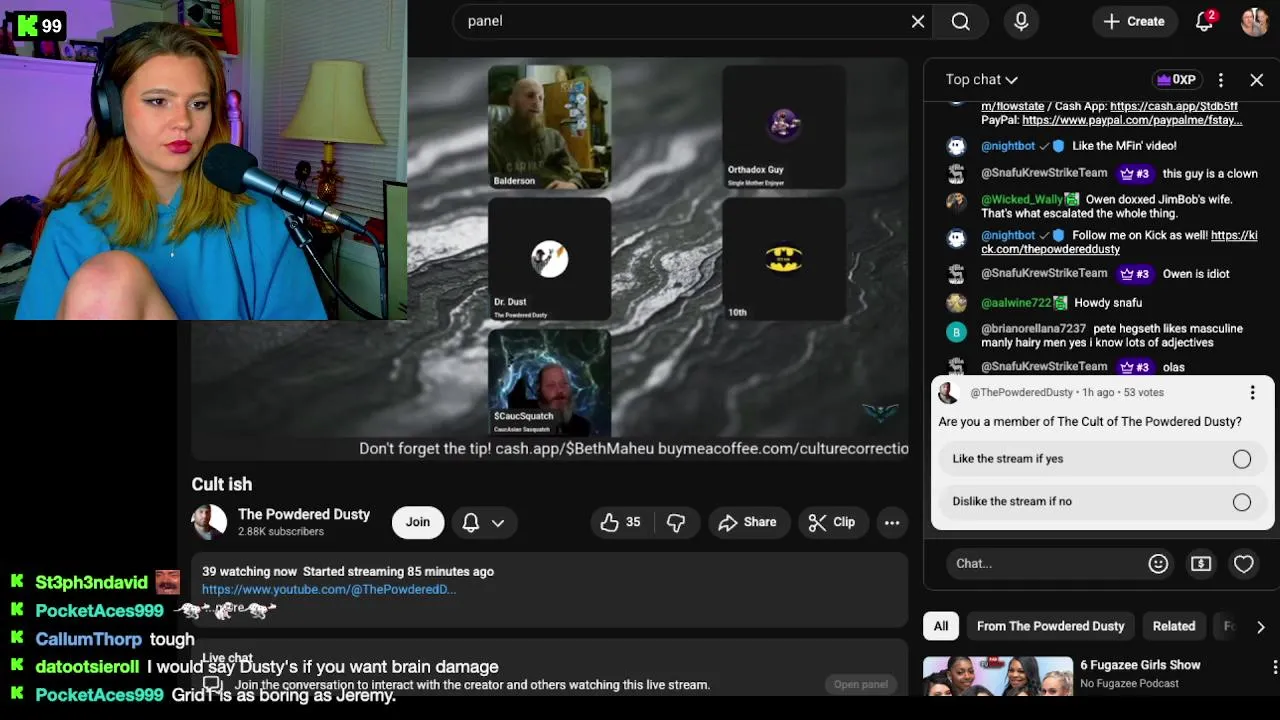This screenshot has width=1280, height=720.
Task: Open The Powdered Dusty channel name
Action: (304, 514)
